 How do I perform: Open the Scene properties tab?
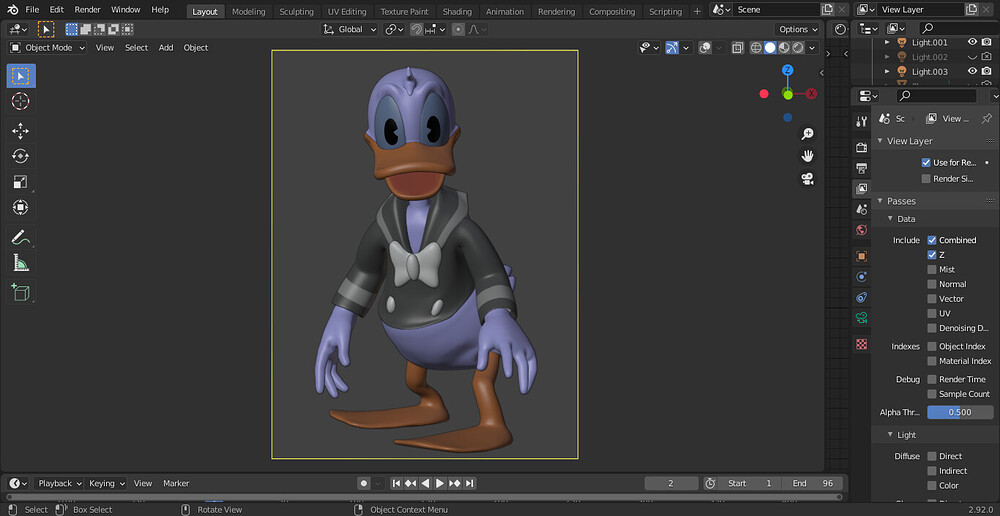[x=862, y=209]
